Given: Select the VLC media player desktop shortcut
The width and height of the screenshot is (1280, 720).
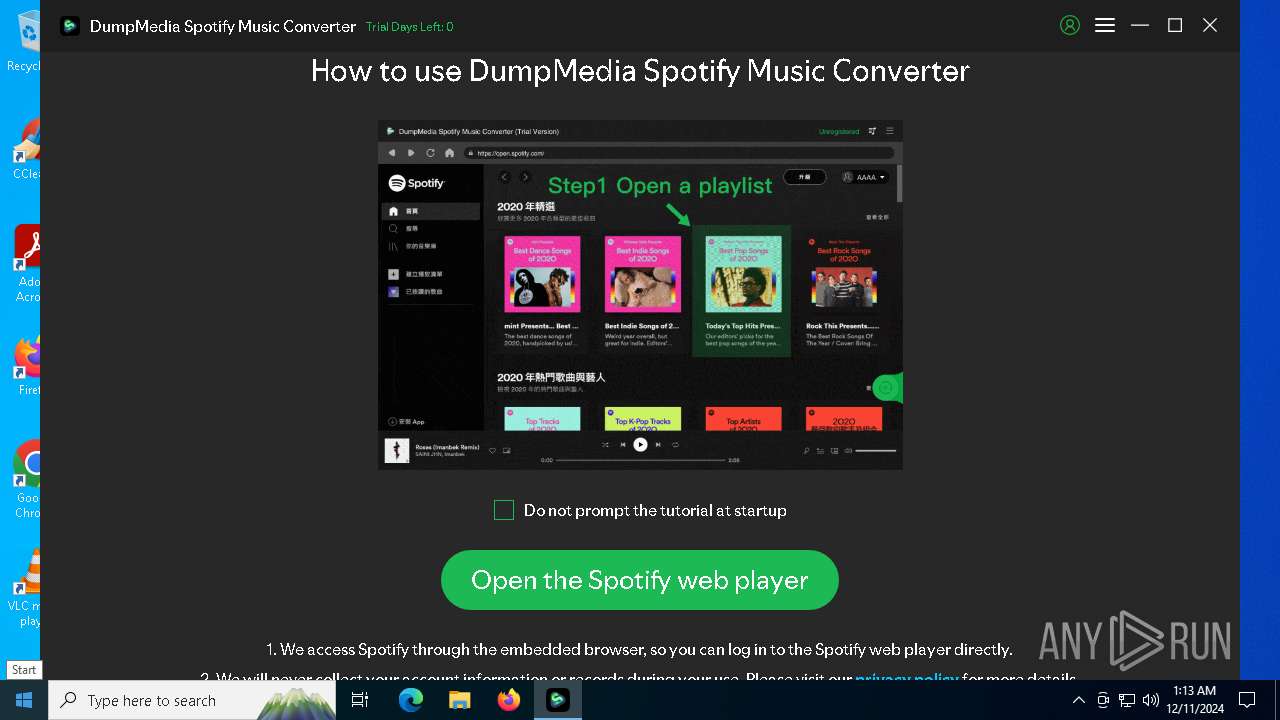Looking at the screenshot, I should point(26,588).
